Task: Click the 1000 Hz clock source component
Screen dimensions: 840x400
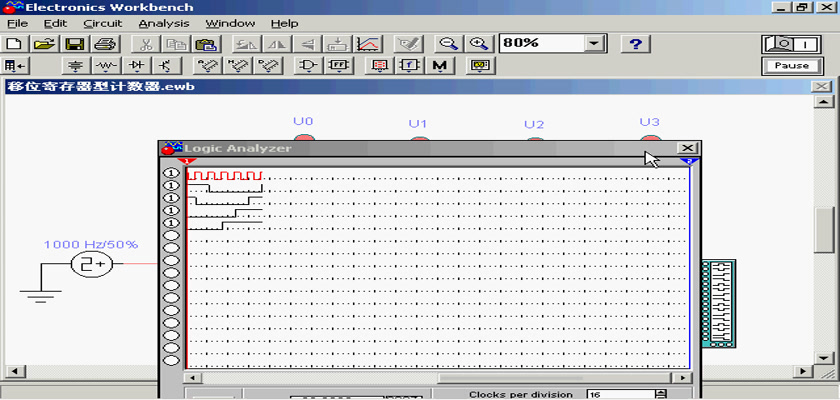Action: pyautogui.click(x=90, y=264)
